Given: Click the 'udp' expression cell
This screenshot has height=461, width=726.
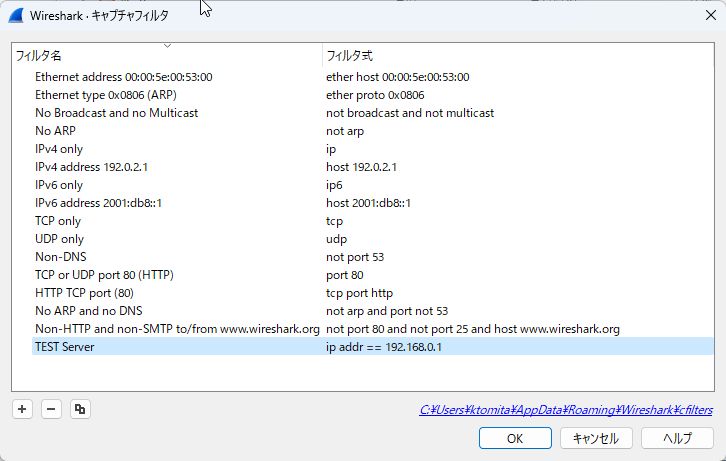Looking at the screenshot, I should point(336,239).
